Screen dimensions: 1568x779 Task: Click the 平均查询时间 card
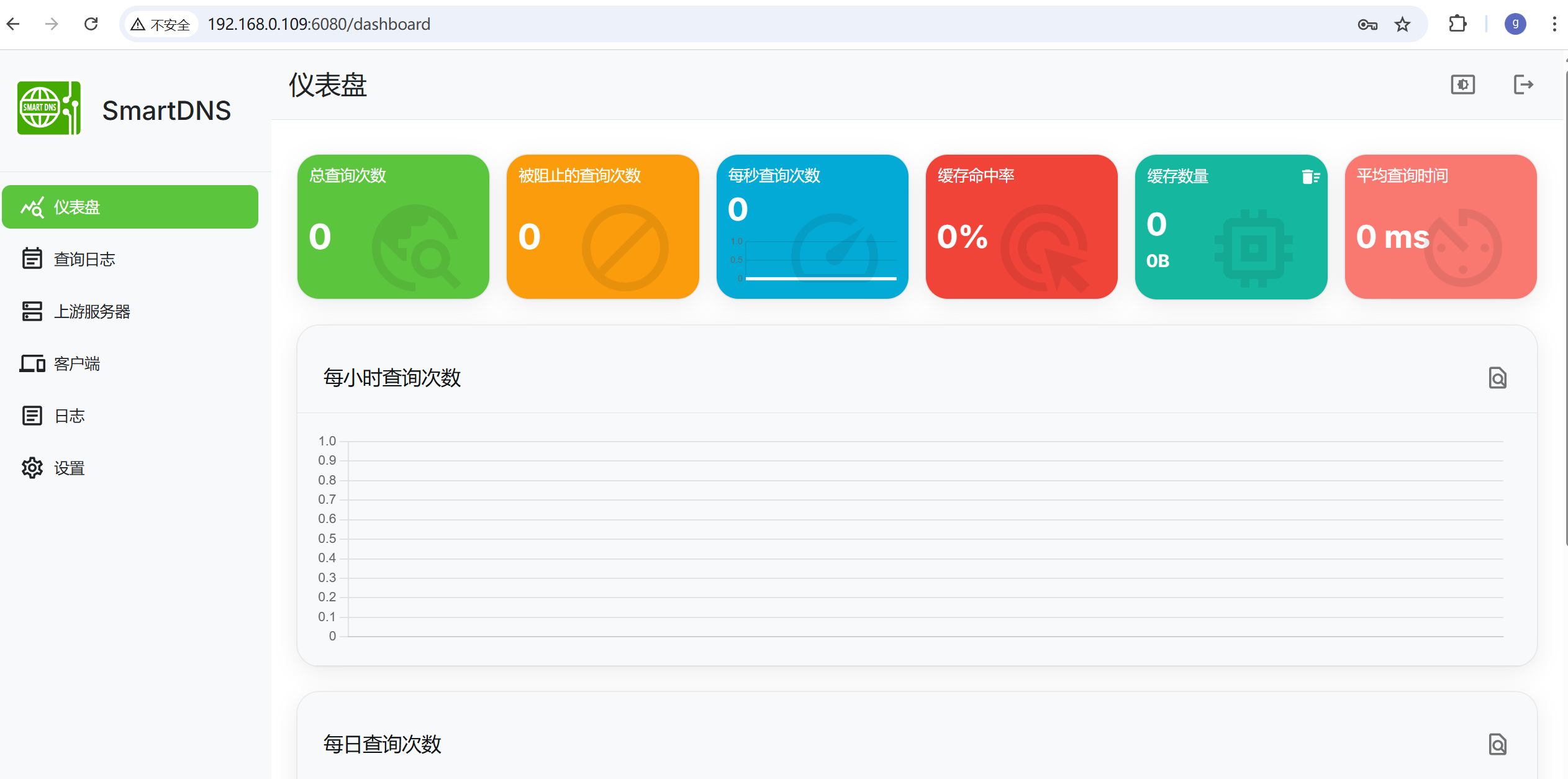1440,227
